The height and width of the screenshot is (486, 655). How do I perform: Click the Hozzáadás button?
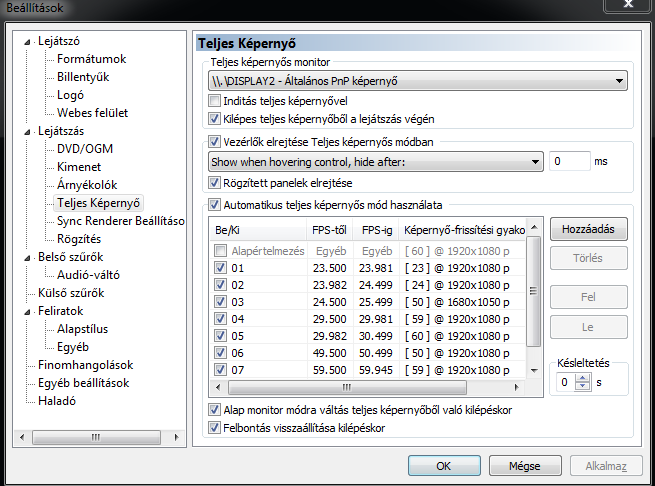589,229
